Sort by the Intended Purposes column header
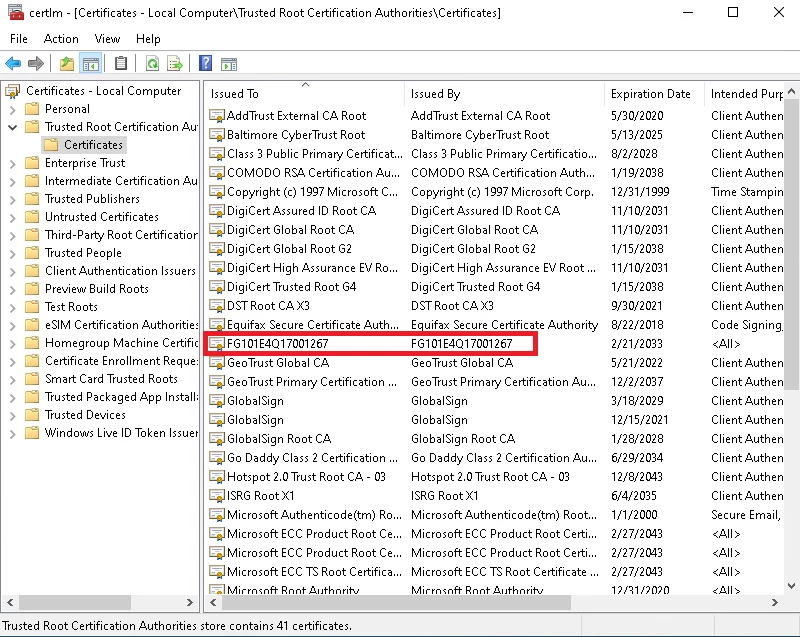Screen dimensions: 800x637 (744, 94)
